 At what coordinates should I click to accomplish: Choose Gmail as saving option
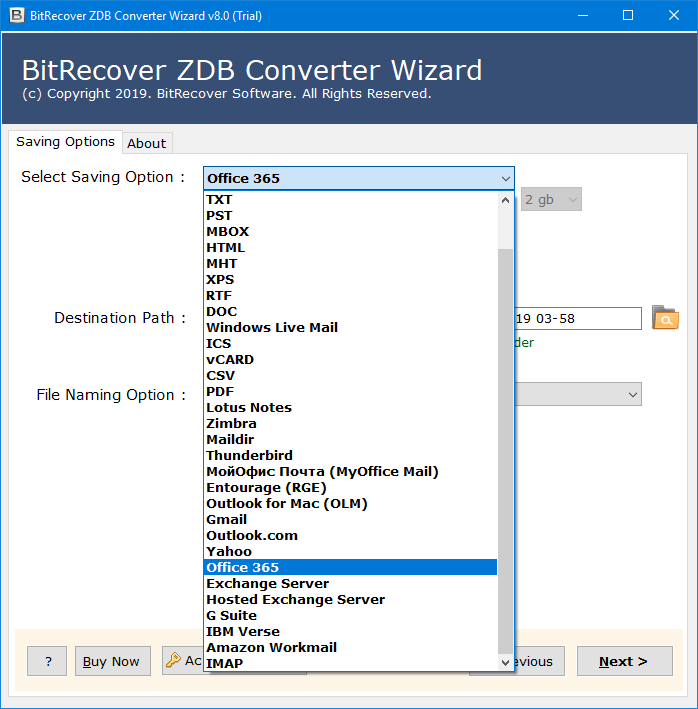pos(350,520)
